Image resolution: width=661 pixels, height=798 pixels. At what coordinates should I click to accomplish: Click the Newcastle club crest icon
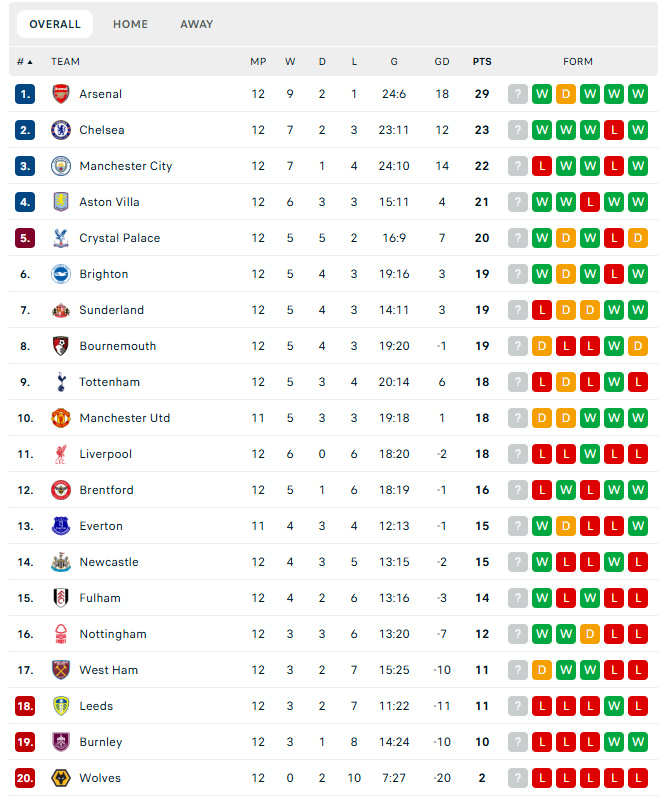point(61,562)
